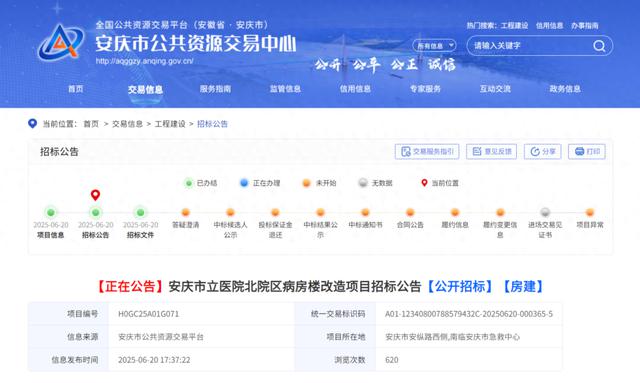
Task: Click the blue 正在办理 legend dot
Action: (244, 183)
